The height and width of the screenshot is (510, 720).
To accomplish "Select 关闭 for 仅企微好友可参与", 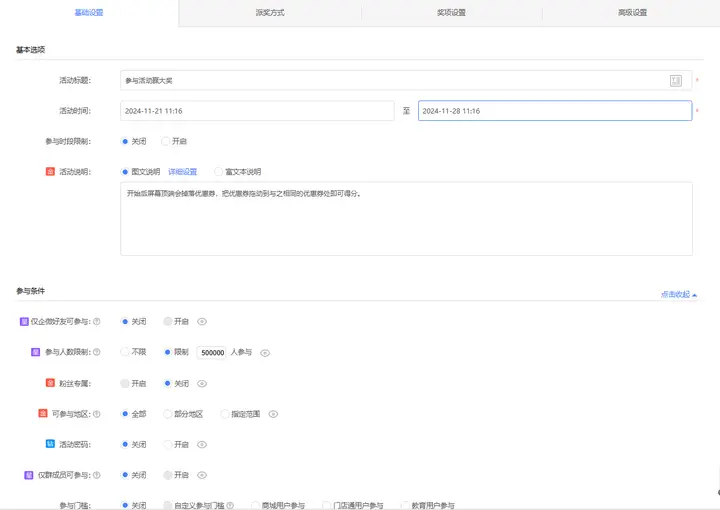I will (124, 321).
